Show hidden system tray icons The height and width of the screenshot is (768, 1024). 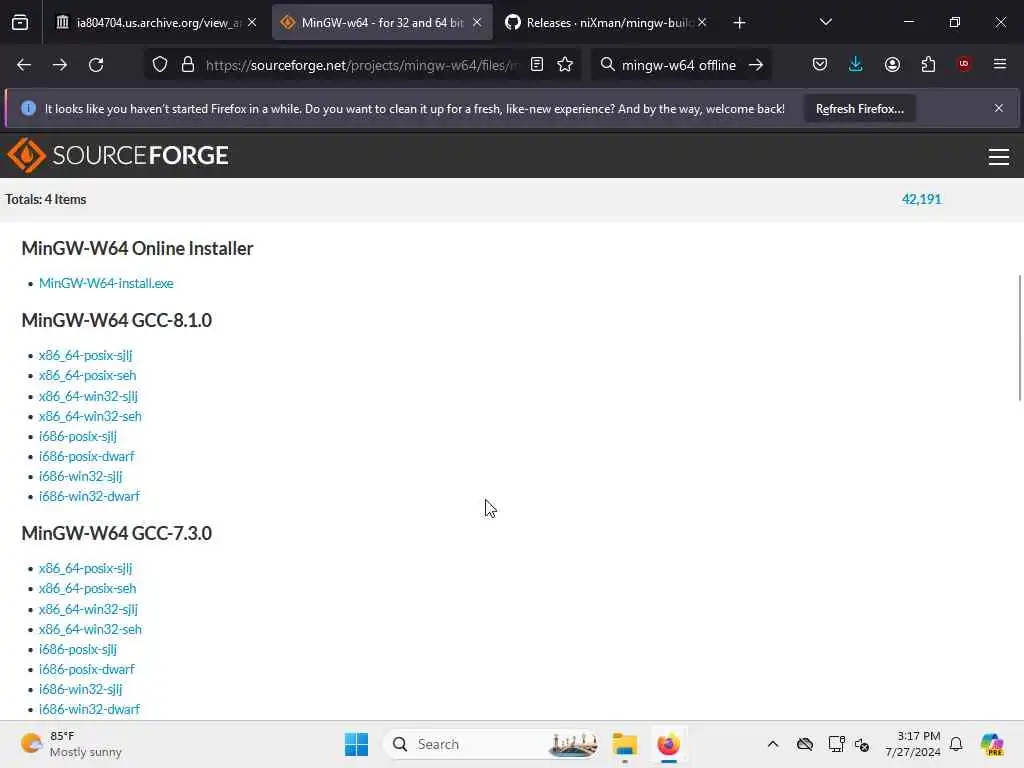(x=773, y=744)
